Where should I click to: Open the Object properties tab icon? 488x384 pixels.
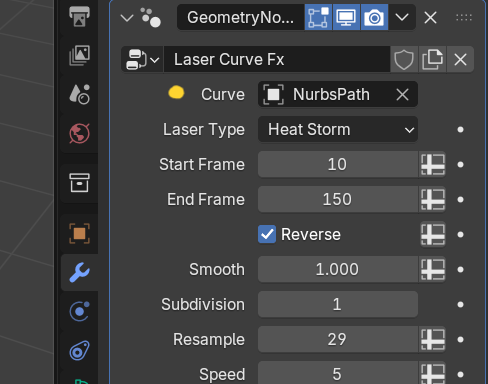[79, 234]
